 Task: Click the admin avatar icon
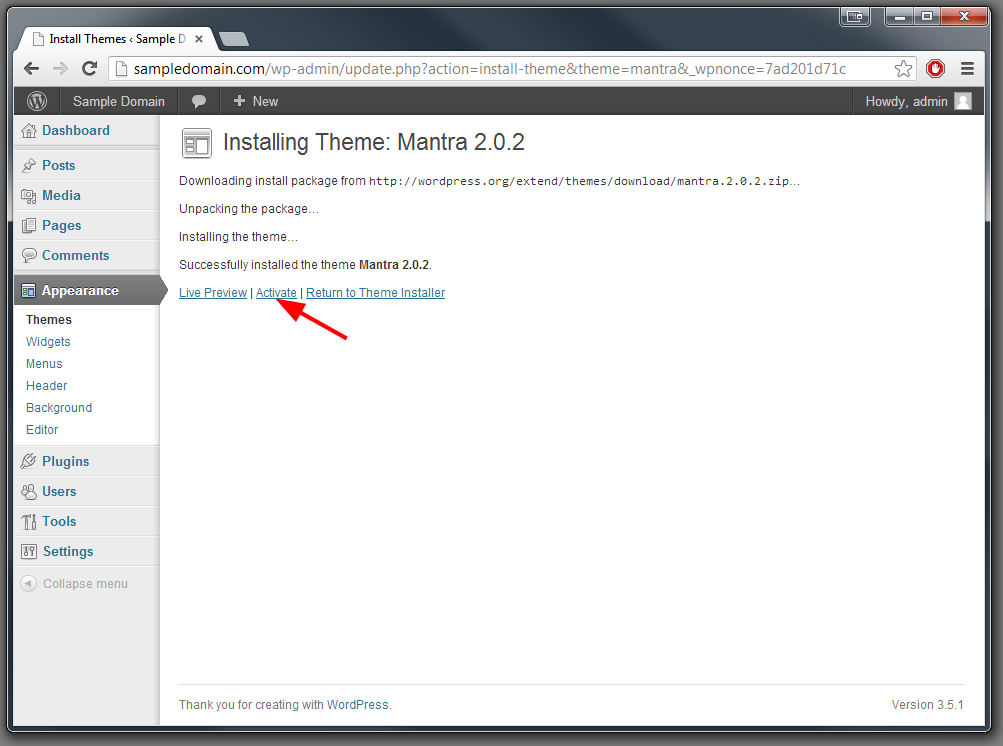[x=962, y=101]
